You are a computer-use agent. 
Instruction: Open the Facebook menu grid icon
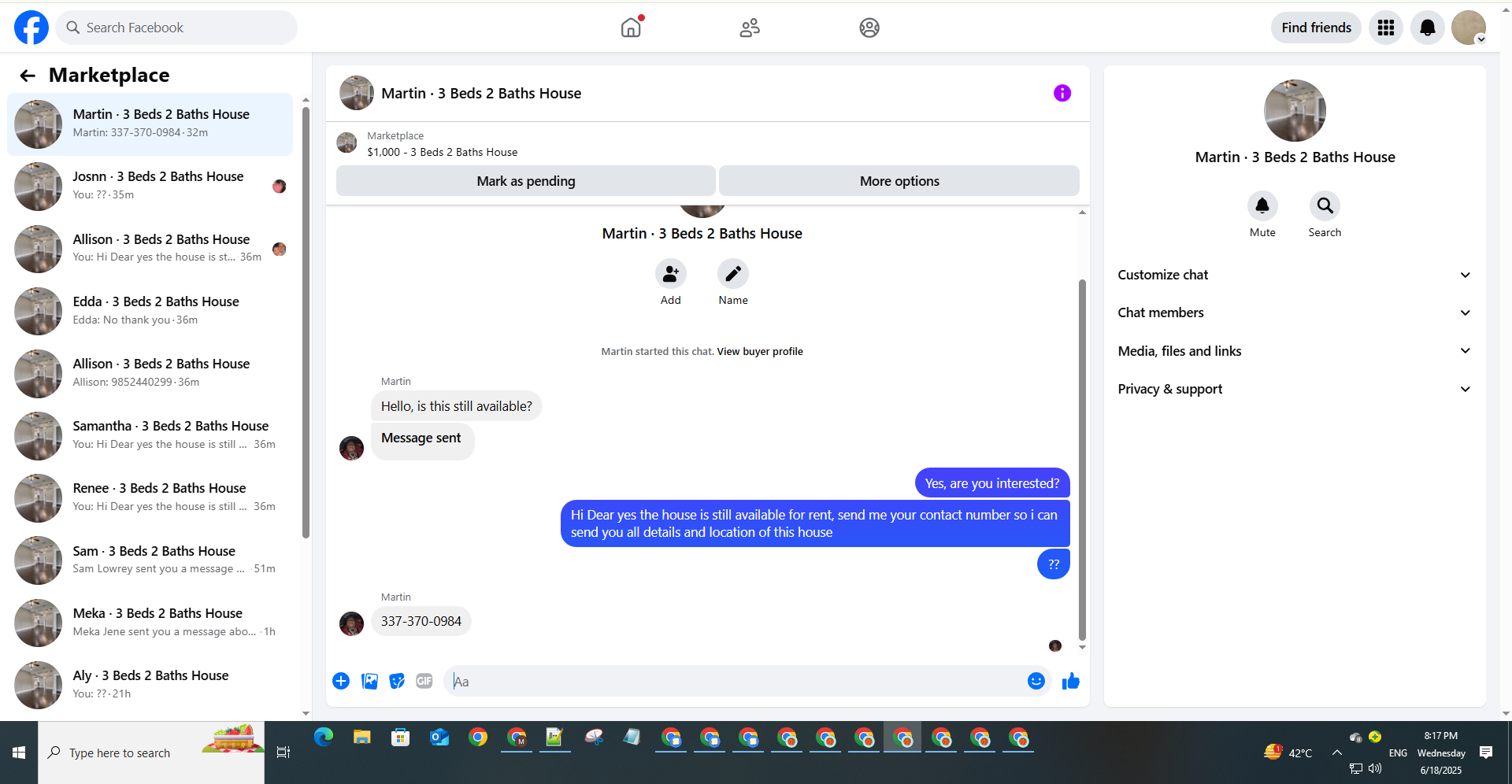pyautogui.click(x=1386, y=28)
